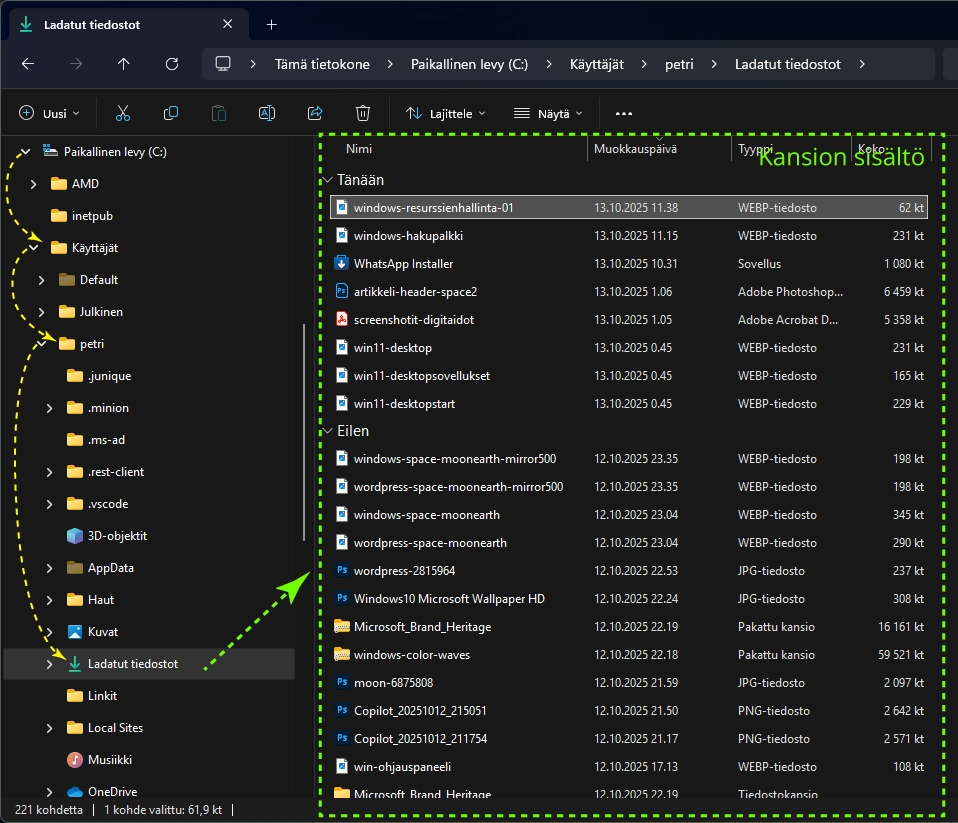The width and height of the screenshot is (958, 823).
Task: Open a new tab with plus button
Action: (x=271, y=25)
